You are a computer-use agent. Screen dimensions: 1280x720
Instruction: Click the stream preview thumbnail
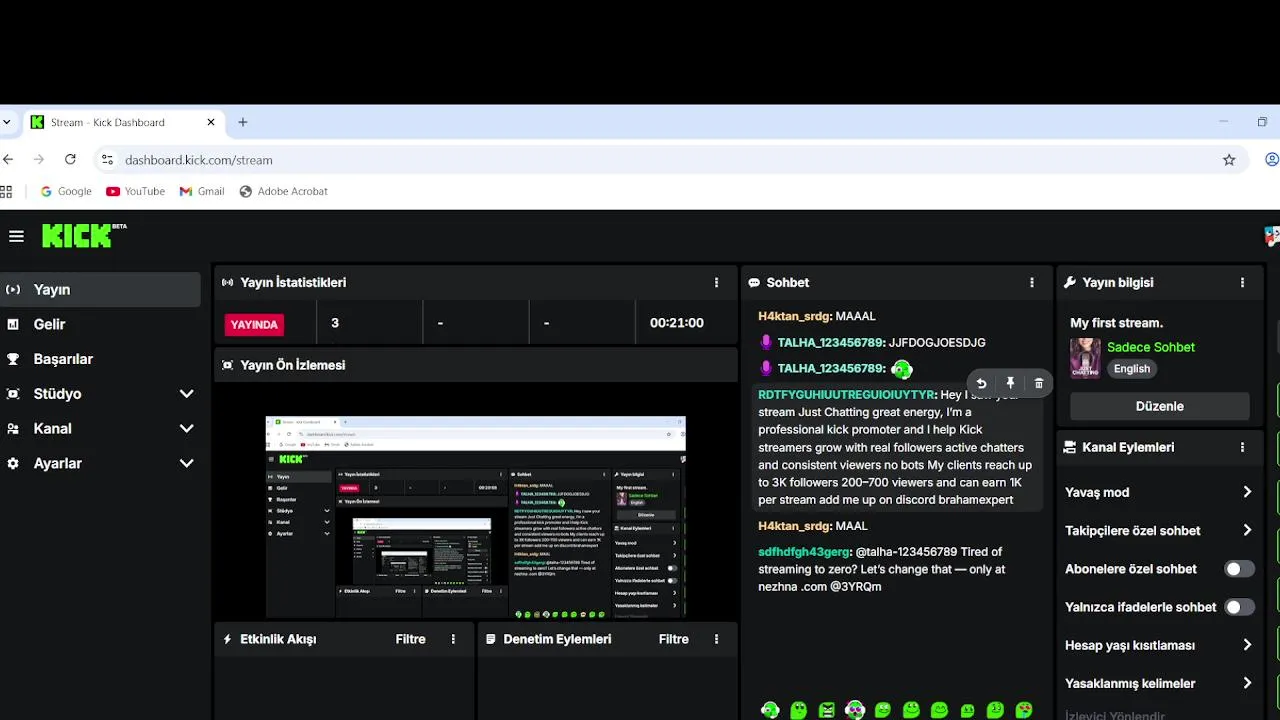pos(476,517)
